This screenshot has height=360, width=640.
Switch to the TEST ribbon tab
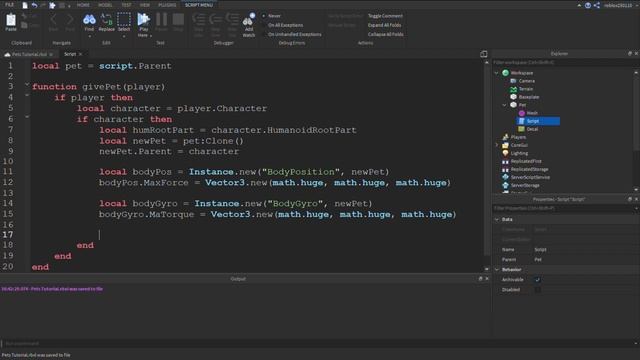pyautogui.click(x=127, y=5)
